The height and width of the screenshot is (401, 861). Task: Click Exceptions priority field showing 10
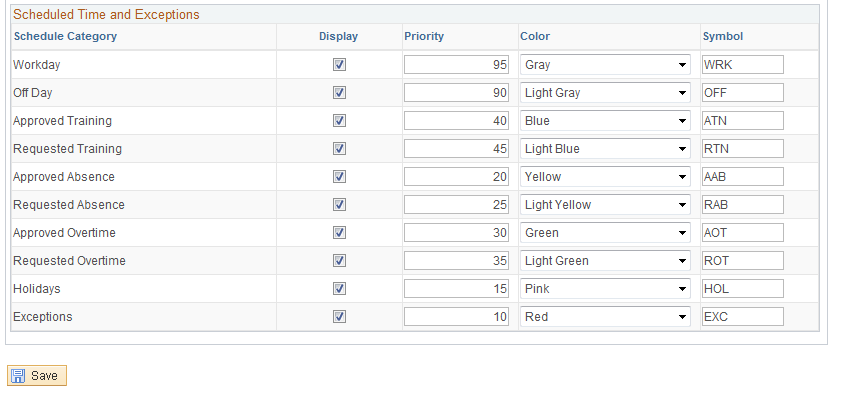point(456,317)
